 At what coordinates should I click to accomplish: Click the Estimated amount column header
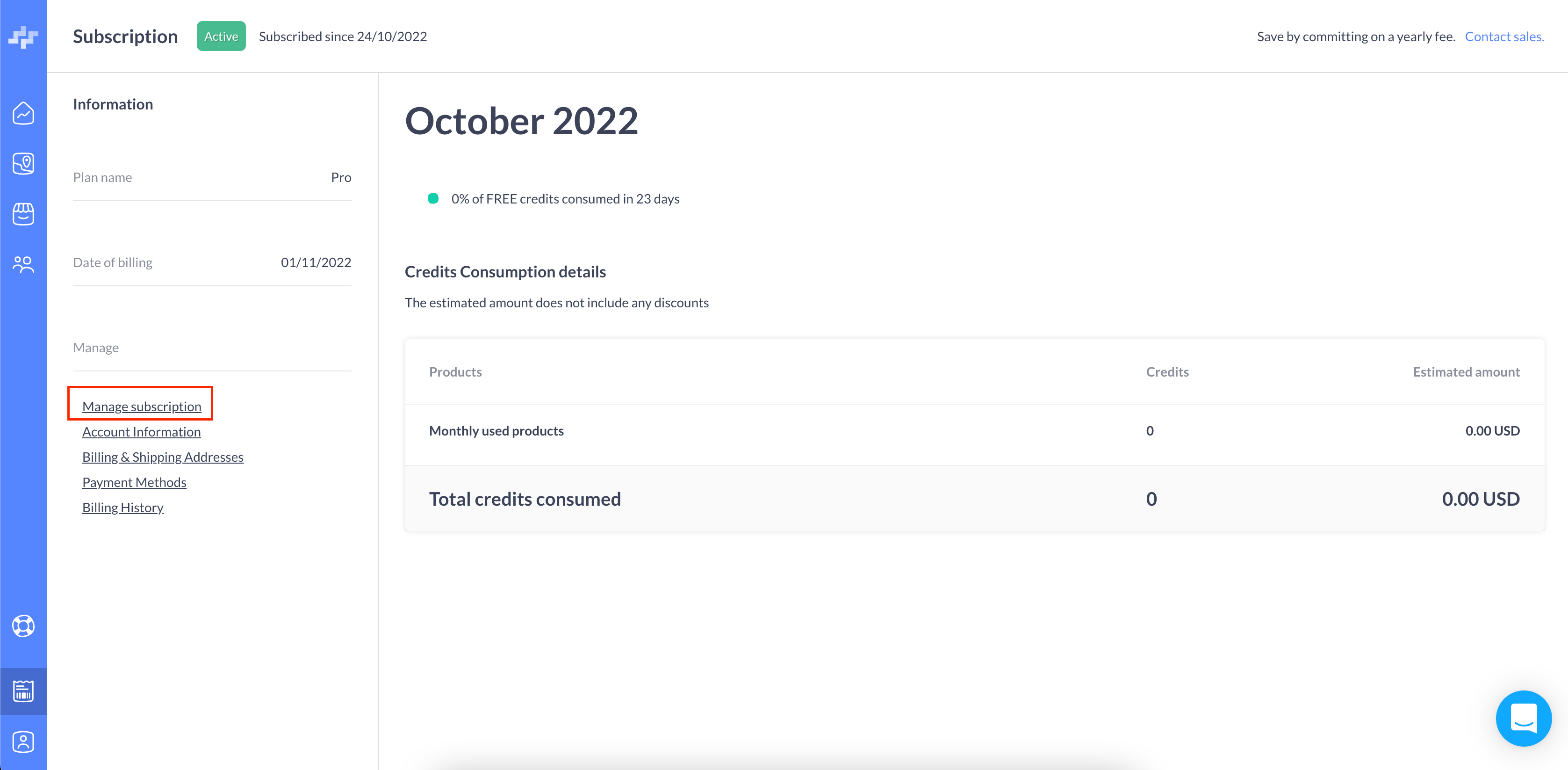pyautogui.click(x=1466, y=371)
